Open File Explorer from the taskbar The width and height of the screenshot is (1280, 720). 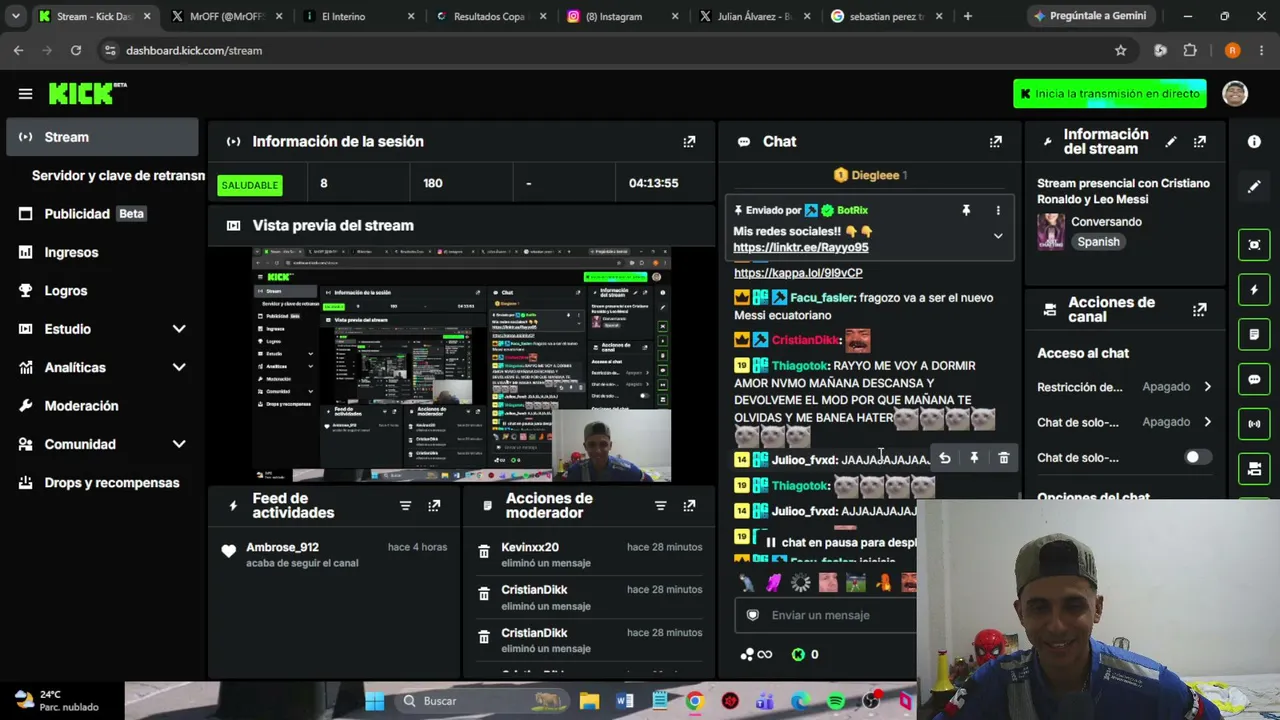coord(589,701)
